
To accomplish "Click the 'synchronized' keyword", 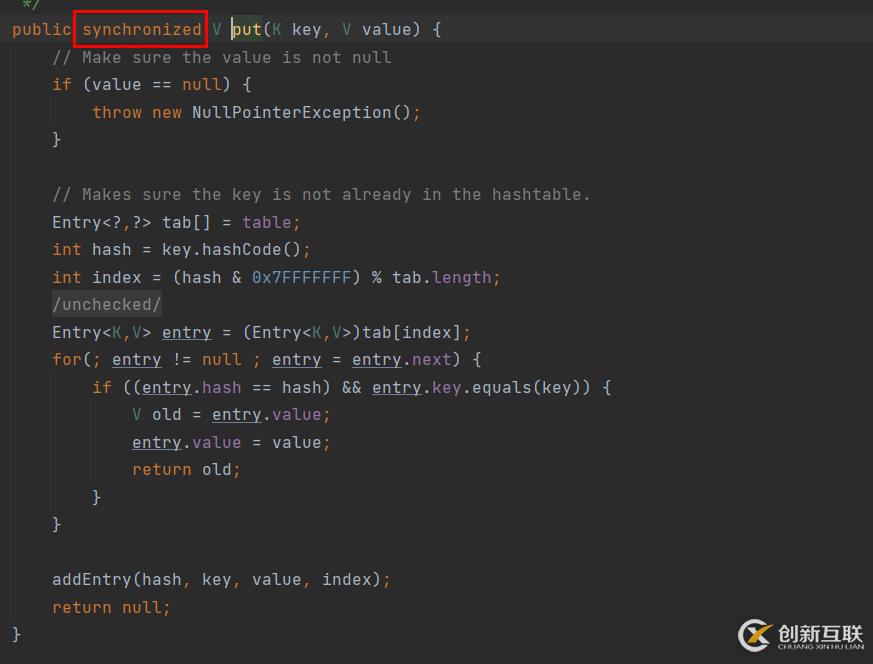I will [141, 29].
